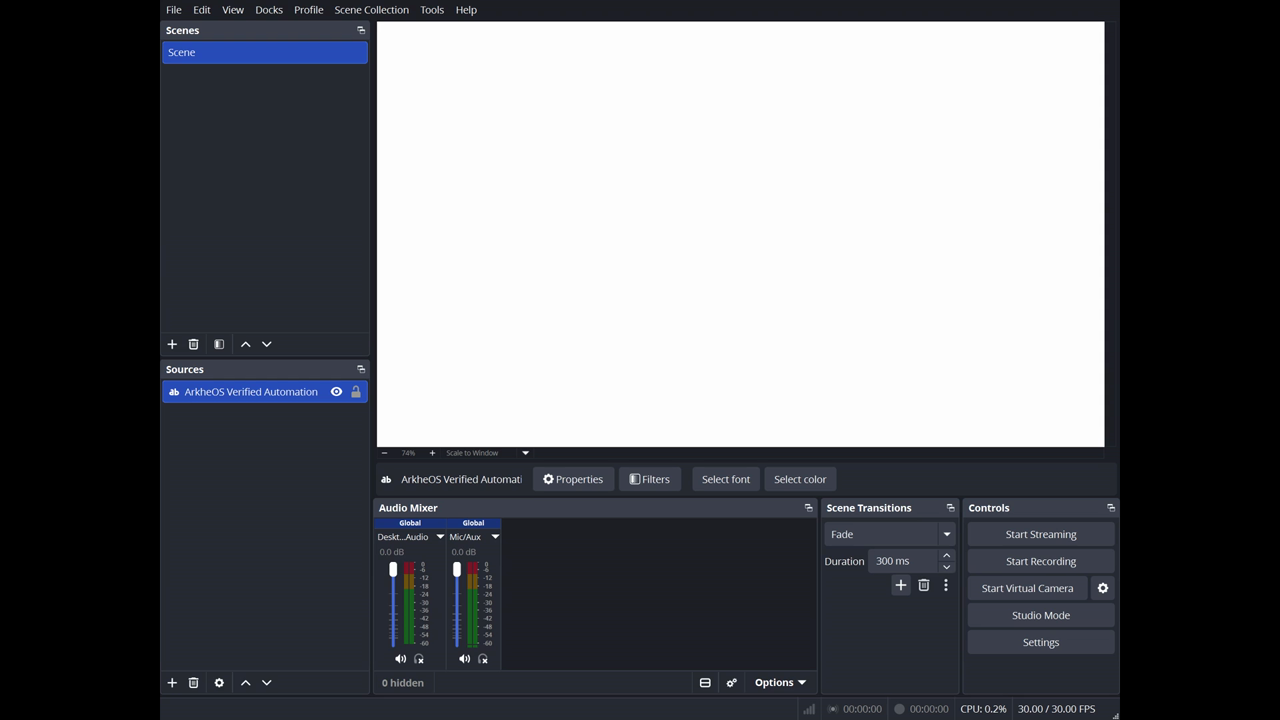This screenshot has width=1280, height=720.
Task: Add a new source with plus icon
Action: pyautogui.click(x=172, y=683)
